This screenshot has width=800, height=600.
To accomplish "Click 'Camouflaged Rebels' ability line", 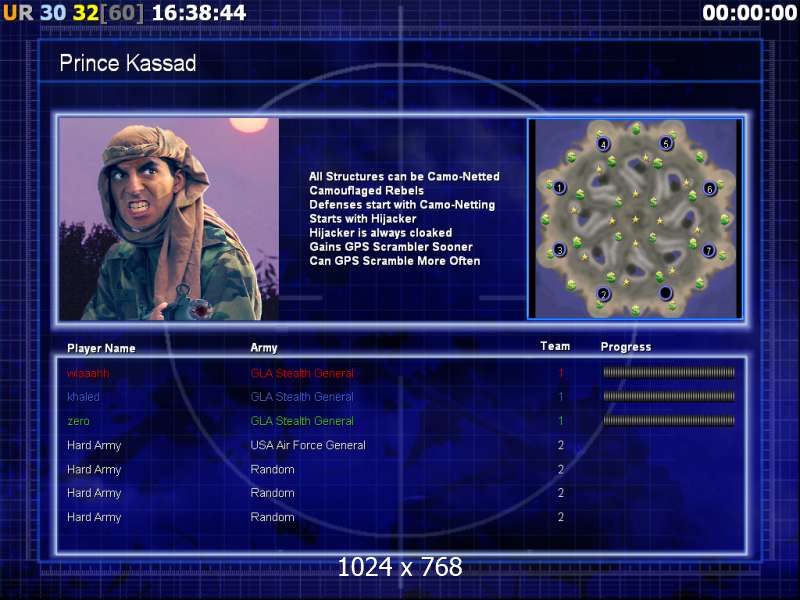I will [366, 191].
